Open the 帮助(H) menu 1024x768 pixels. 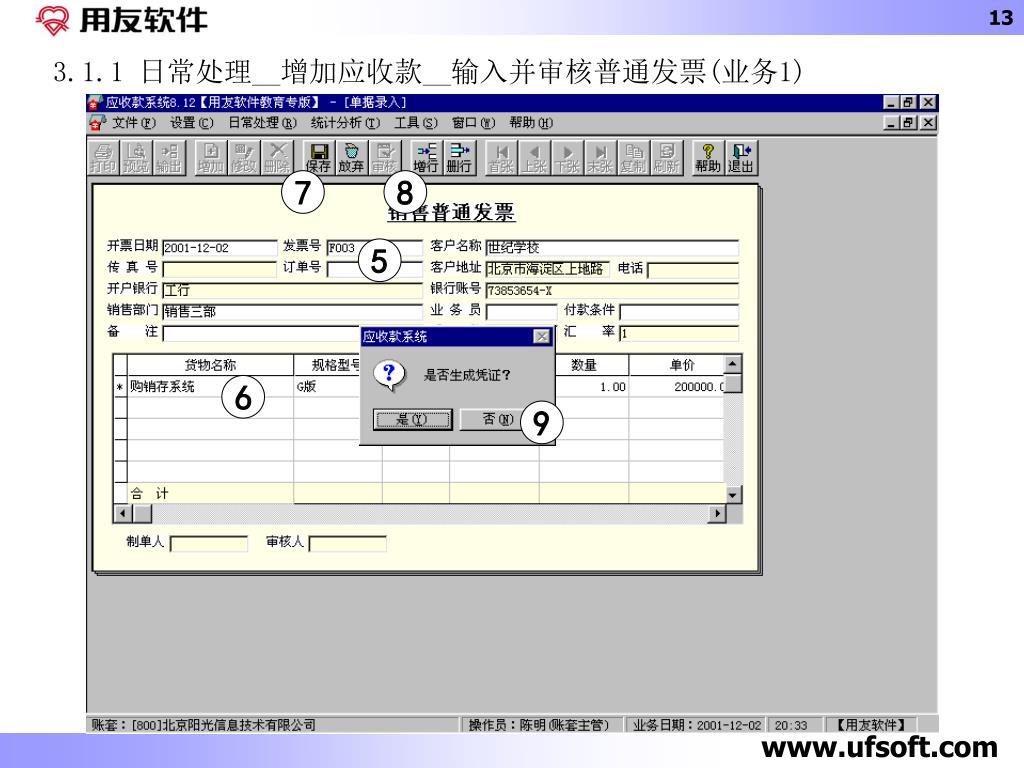click(531, 123)
